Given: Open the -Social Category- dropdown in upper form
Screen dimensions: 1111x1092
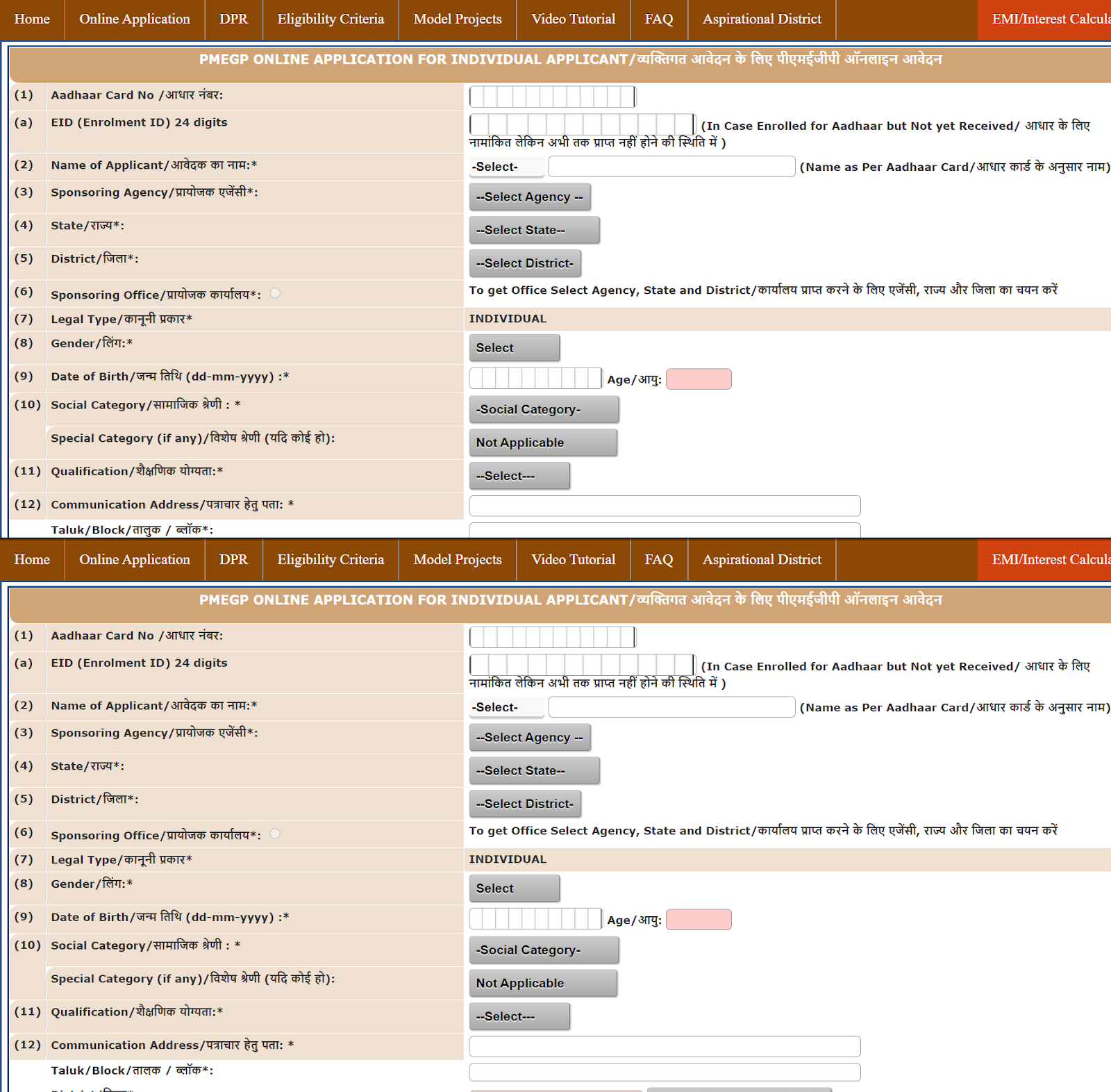Looking at the screenshot, I should [544, 410].
